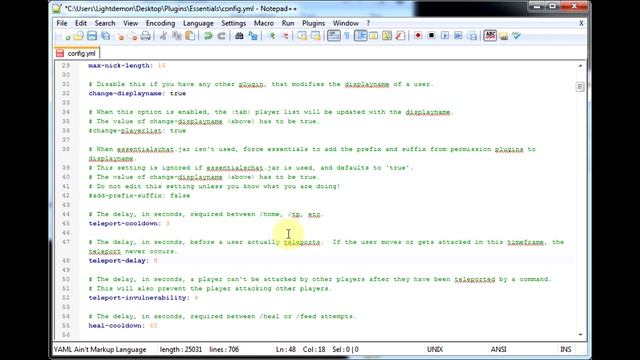Print the document using the printer icon
Image resolution: width=640 pixels, height=360 pixels.
[146, 36]
